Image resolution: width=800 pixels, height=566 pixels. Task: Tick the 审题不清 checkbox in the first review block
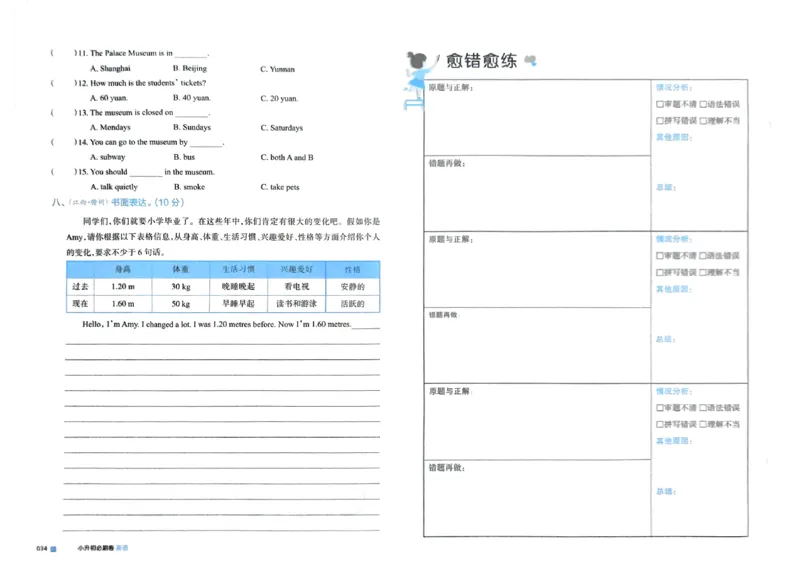point(660,104)
